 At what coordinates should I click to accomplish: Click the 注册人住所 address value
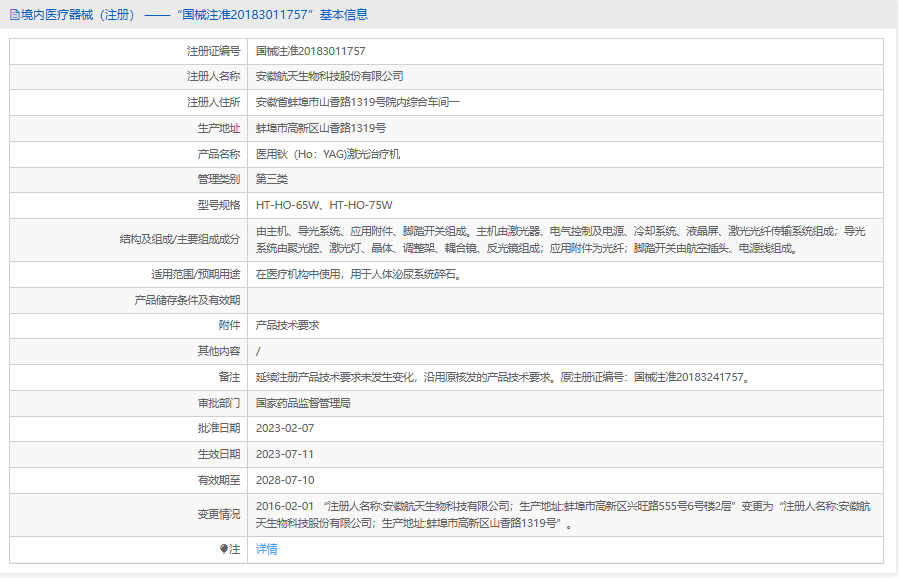(x=357, y=102)
